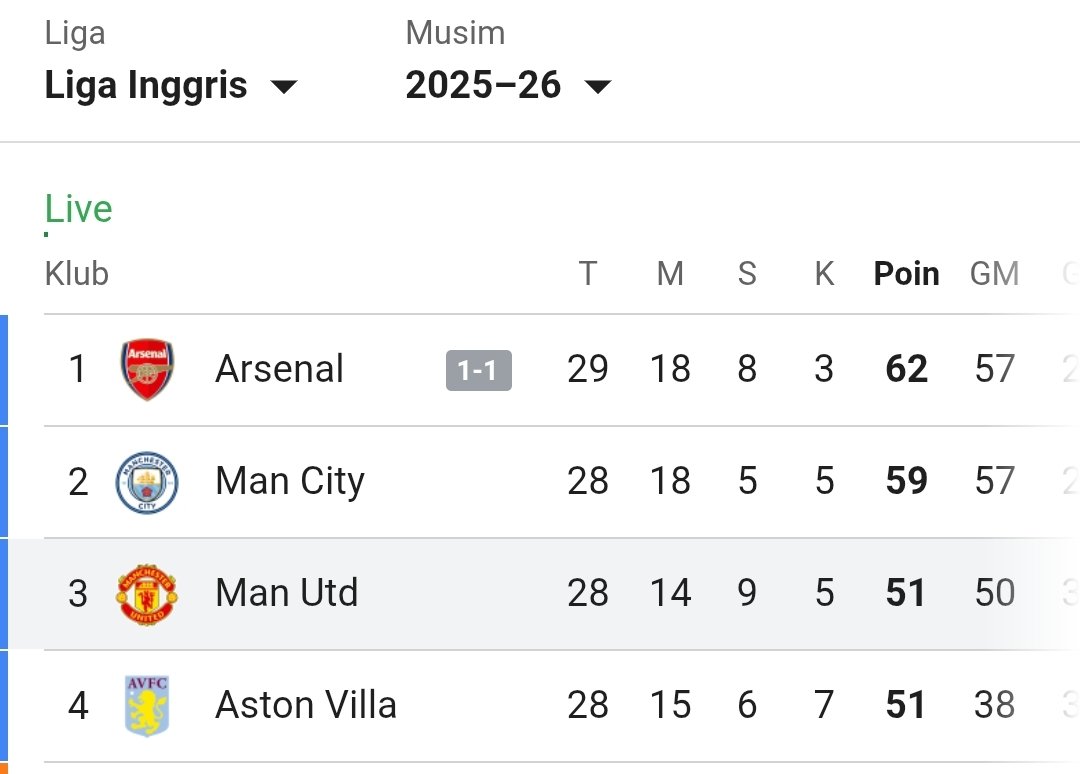Click the M wins column header
The width and height of the screenshot is (1080, 774).
tap(670, 274)
